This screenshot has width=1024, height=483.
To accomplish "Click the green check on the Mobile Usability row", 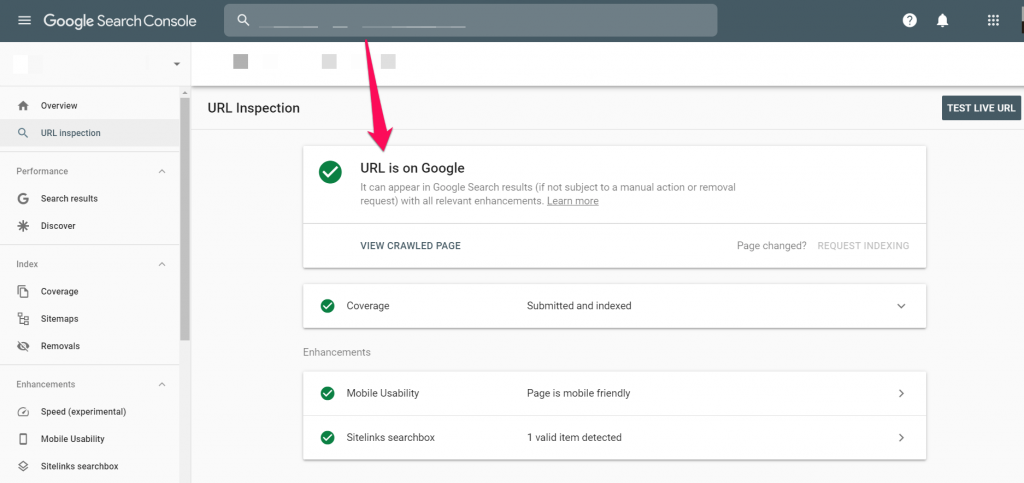I will point(328,394).
